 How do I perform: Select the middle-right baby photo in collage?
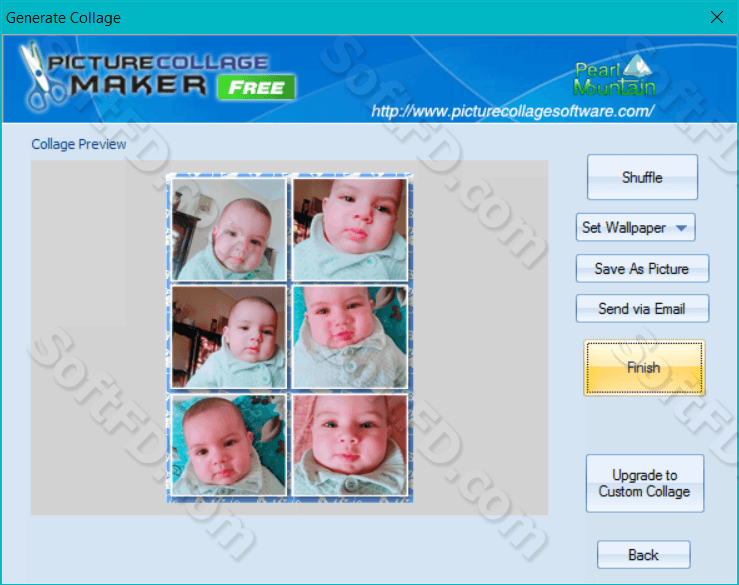350,337
